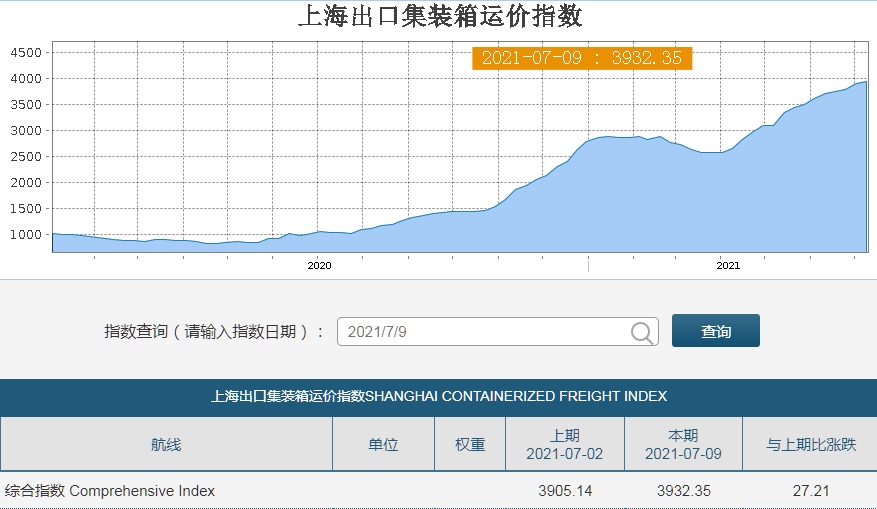Select the 单位 column header
The height and width of the screenshot is (509, 877).
tap(383, 444)
